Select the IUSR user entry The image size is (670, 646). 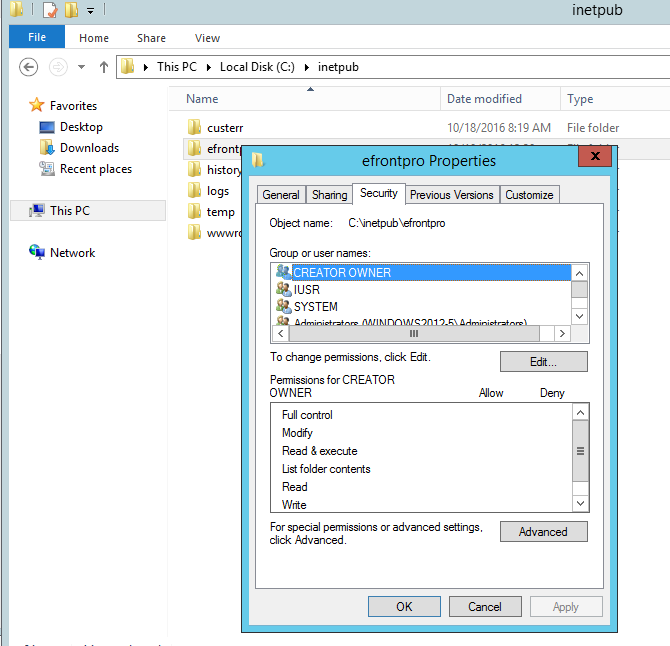click(306, 290)
